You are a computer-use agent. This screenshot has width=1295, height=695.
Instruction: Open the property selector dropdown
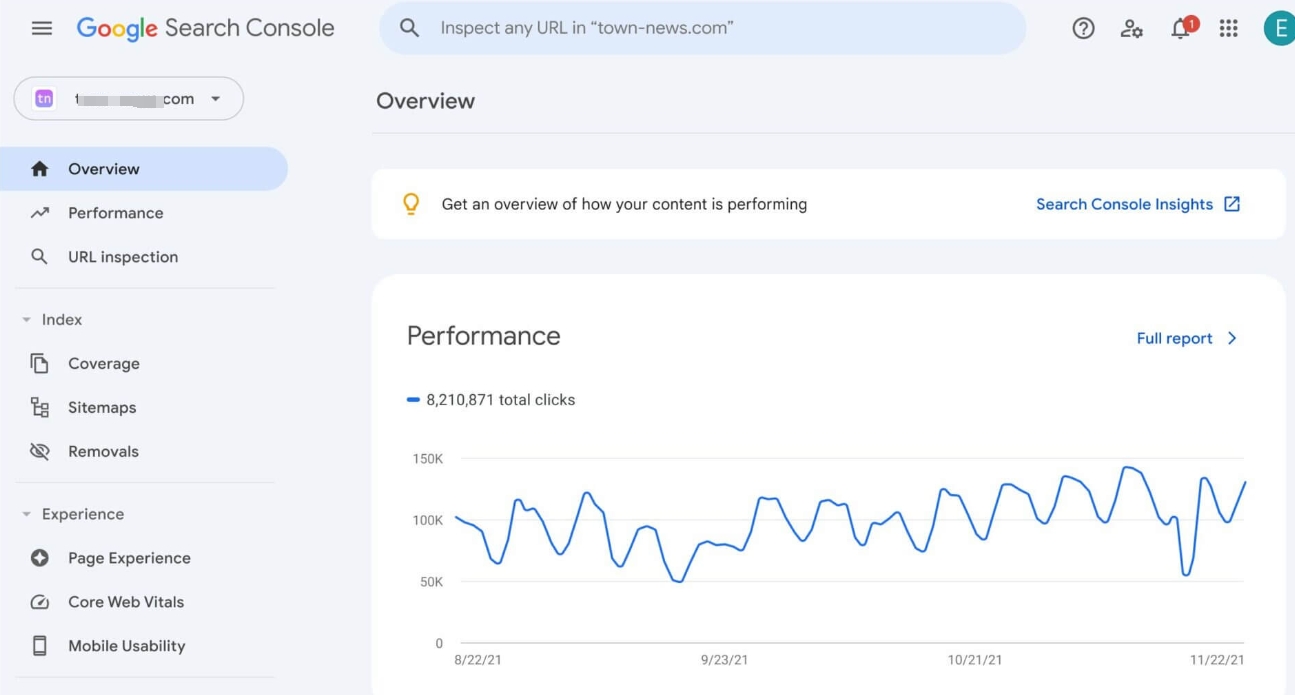pyautogui.click(x=128, y=98)
